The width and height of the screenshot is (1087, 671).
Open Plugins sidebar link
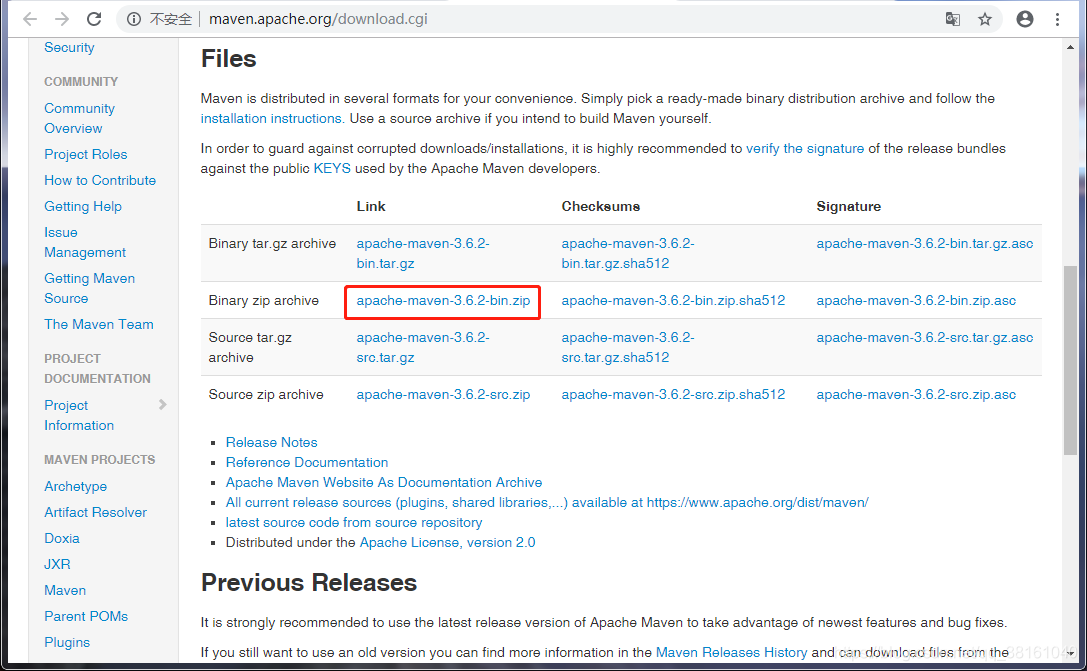coord(67,643)
